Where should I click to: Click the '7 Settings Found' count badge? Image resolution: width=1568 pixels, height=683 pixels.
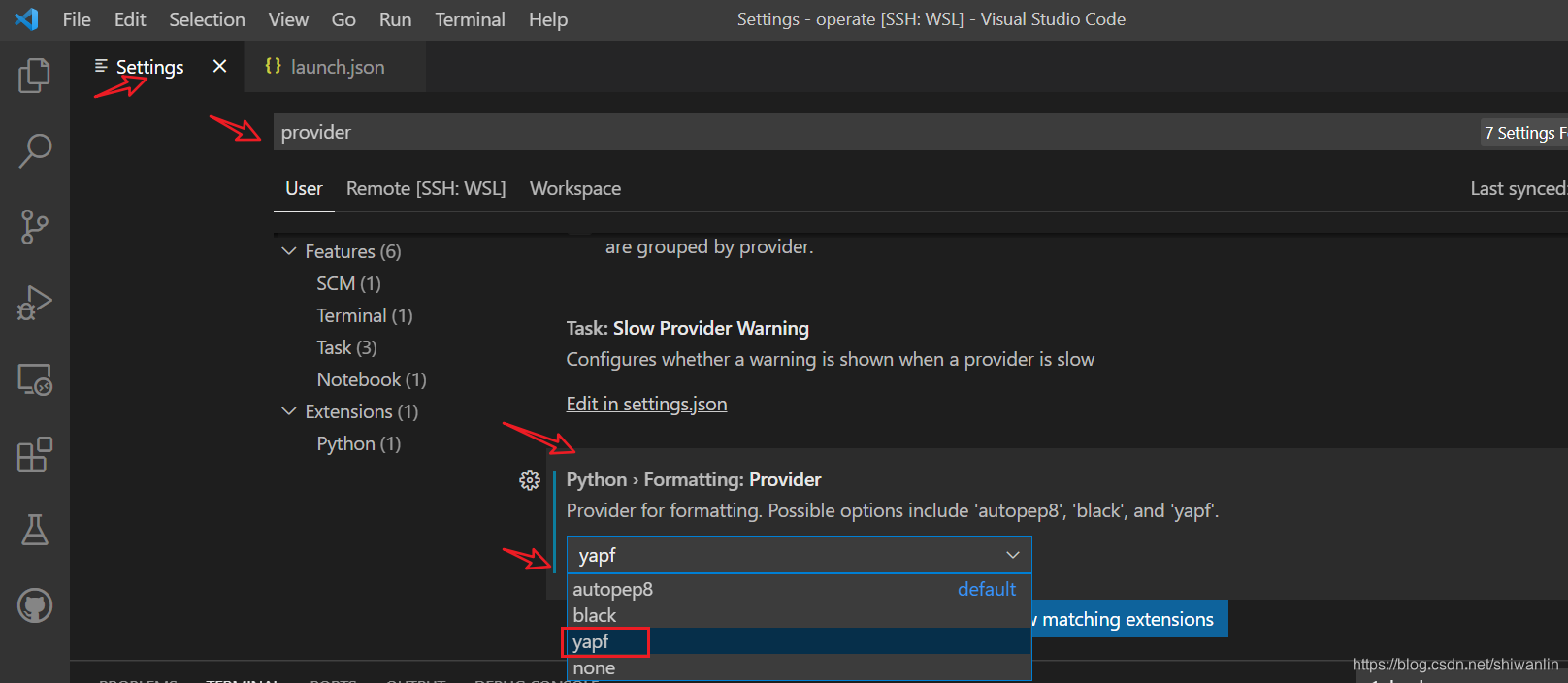(x=1524, y=133)
